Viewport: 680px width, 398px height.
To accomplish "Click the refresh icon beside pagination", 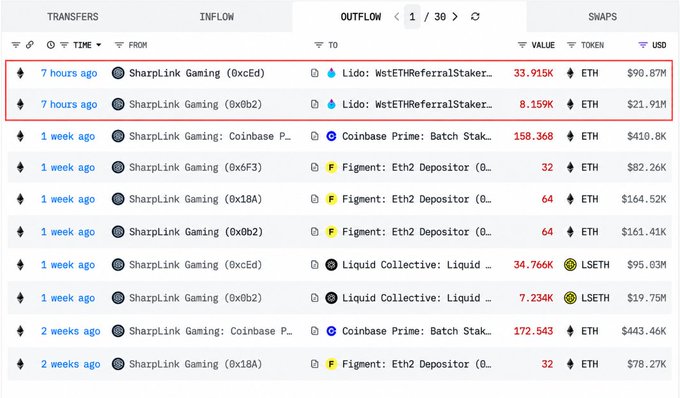I will click(475, 16).
